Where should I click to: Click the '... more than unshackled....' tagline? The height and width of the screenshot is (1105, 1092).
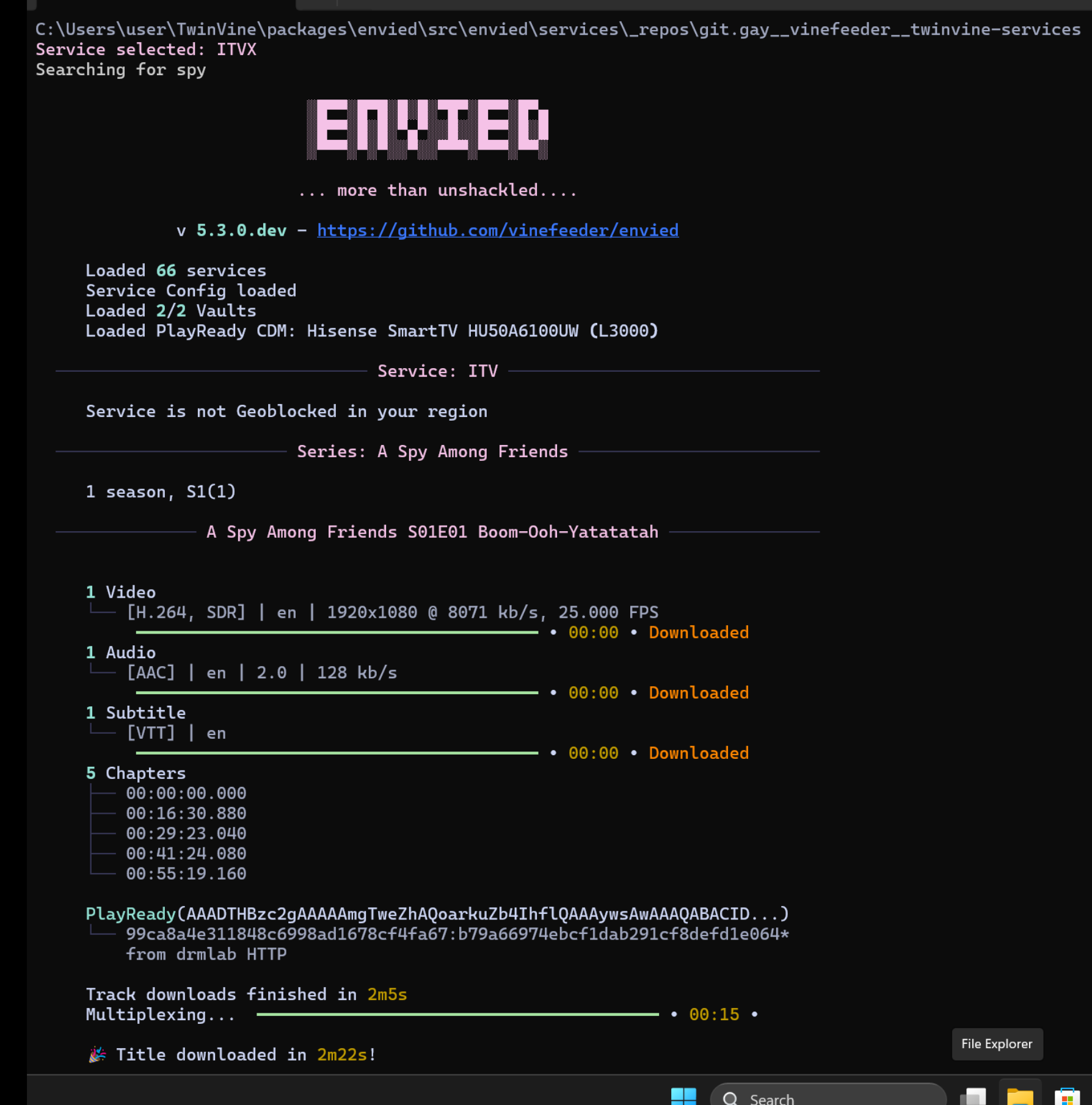437,190
